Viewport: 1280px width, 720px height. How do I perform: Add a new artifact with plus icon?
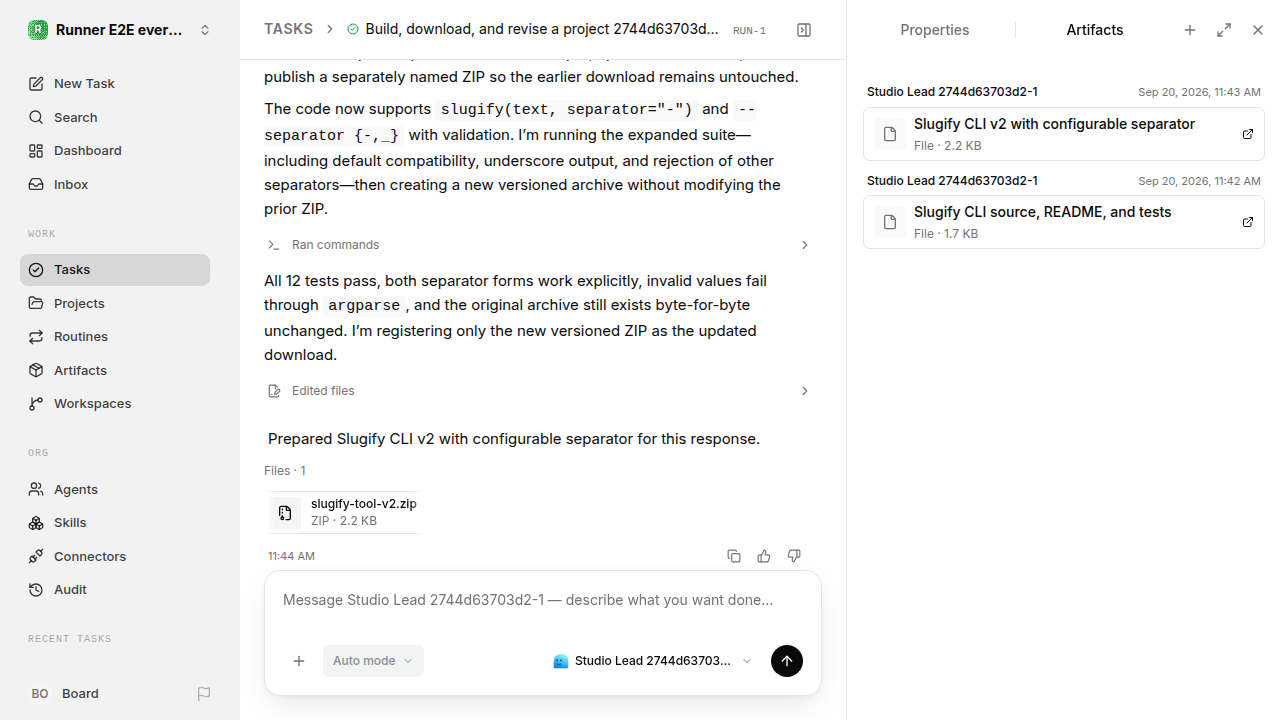click(1190, 30)
